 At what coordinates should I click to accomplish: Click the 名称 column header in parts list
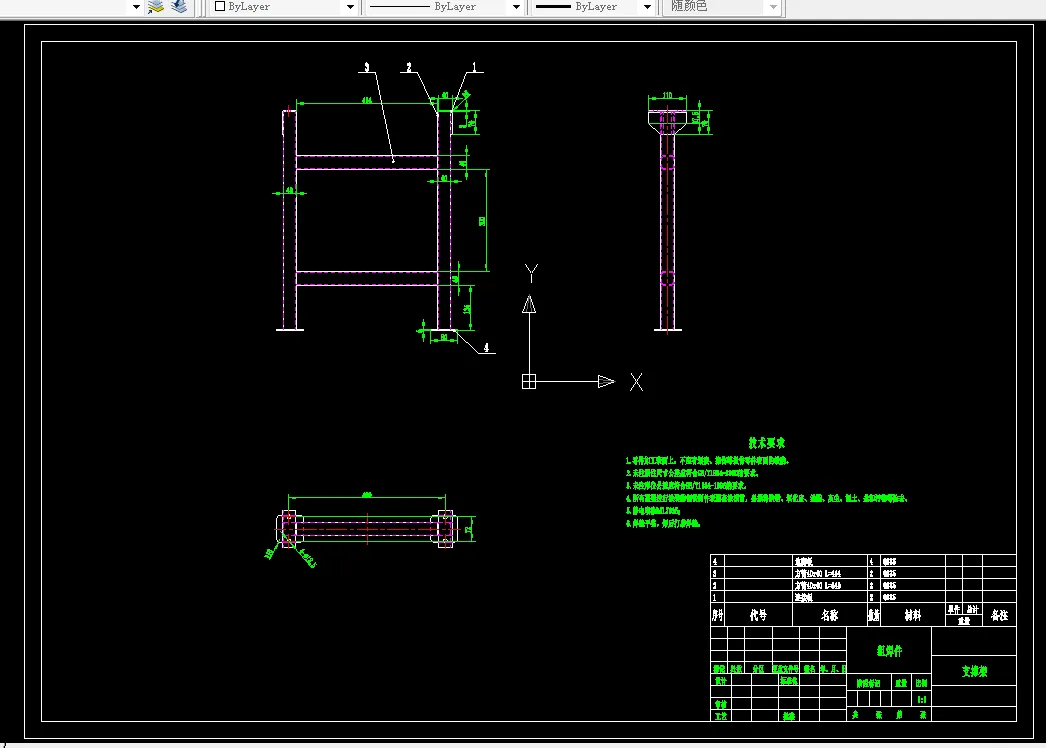(829, 615)
